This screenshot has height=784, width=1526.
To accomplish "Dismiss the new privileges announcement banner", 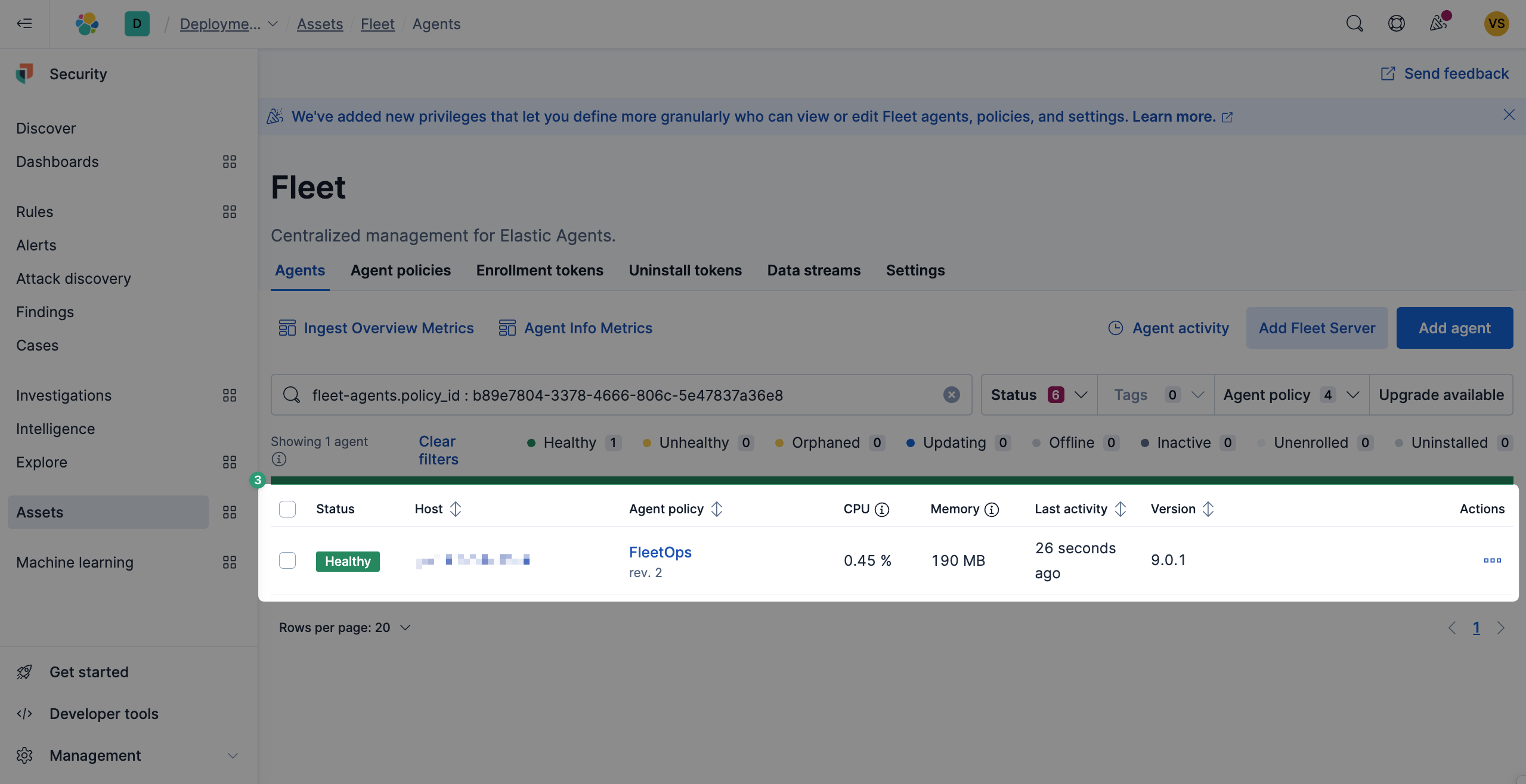I will click(x=1509, y=114).
